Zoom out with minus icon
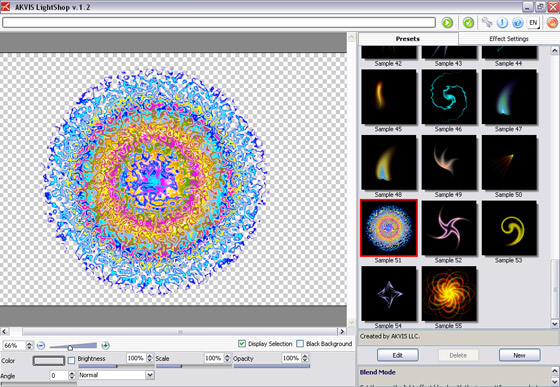560x387 pixels. (41, 345)
